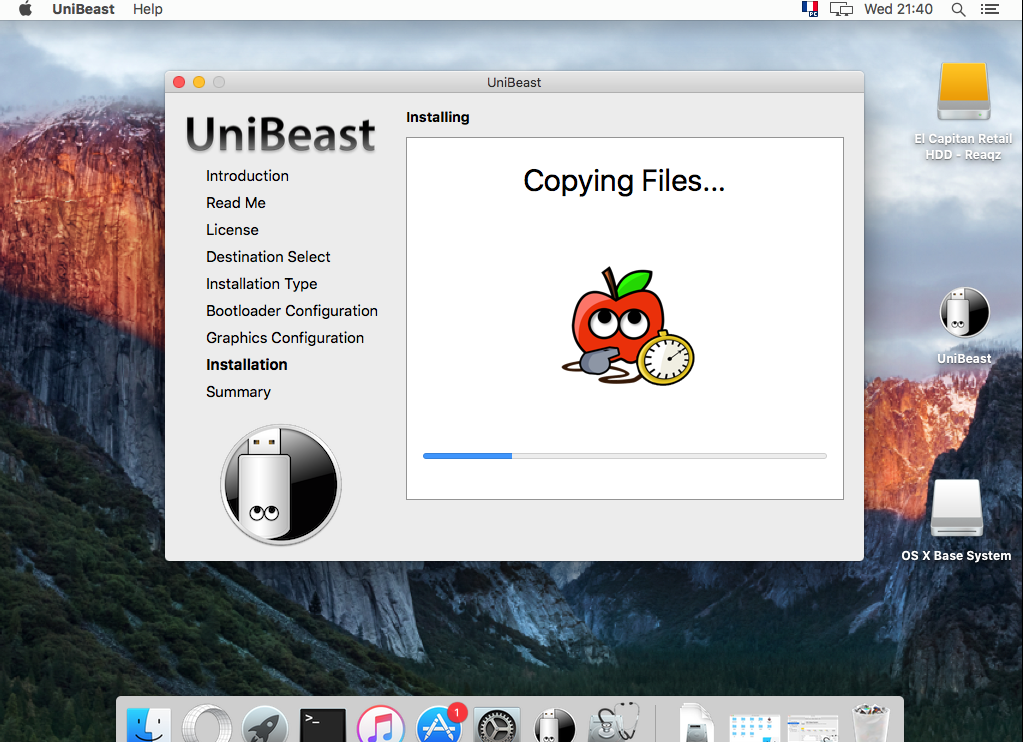Click the Read Me step
Image resolution: width=1023 pixels, height=742 pixels.
[236, 203]
